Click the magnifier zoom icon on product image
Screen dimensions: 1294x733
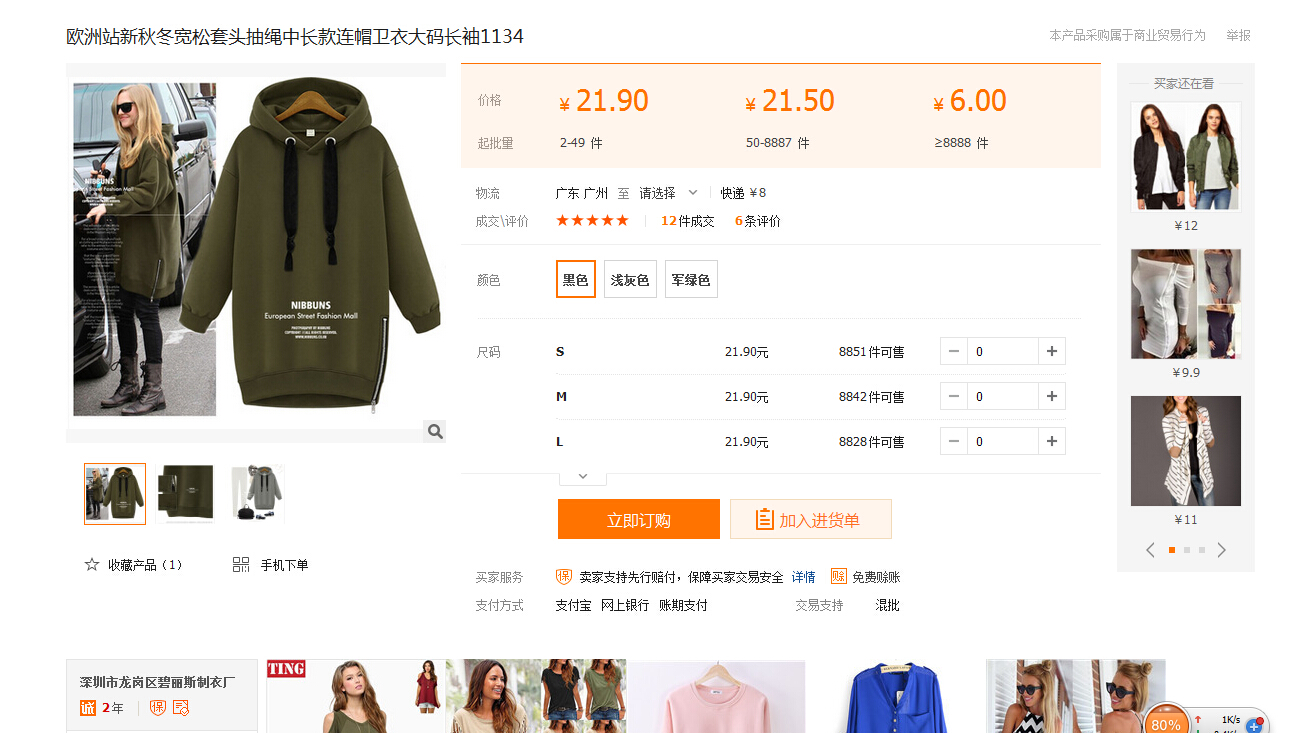pyautogui.click(x=434, y=431)
